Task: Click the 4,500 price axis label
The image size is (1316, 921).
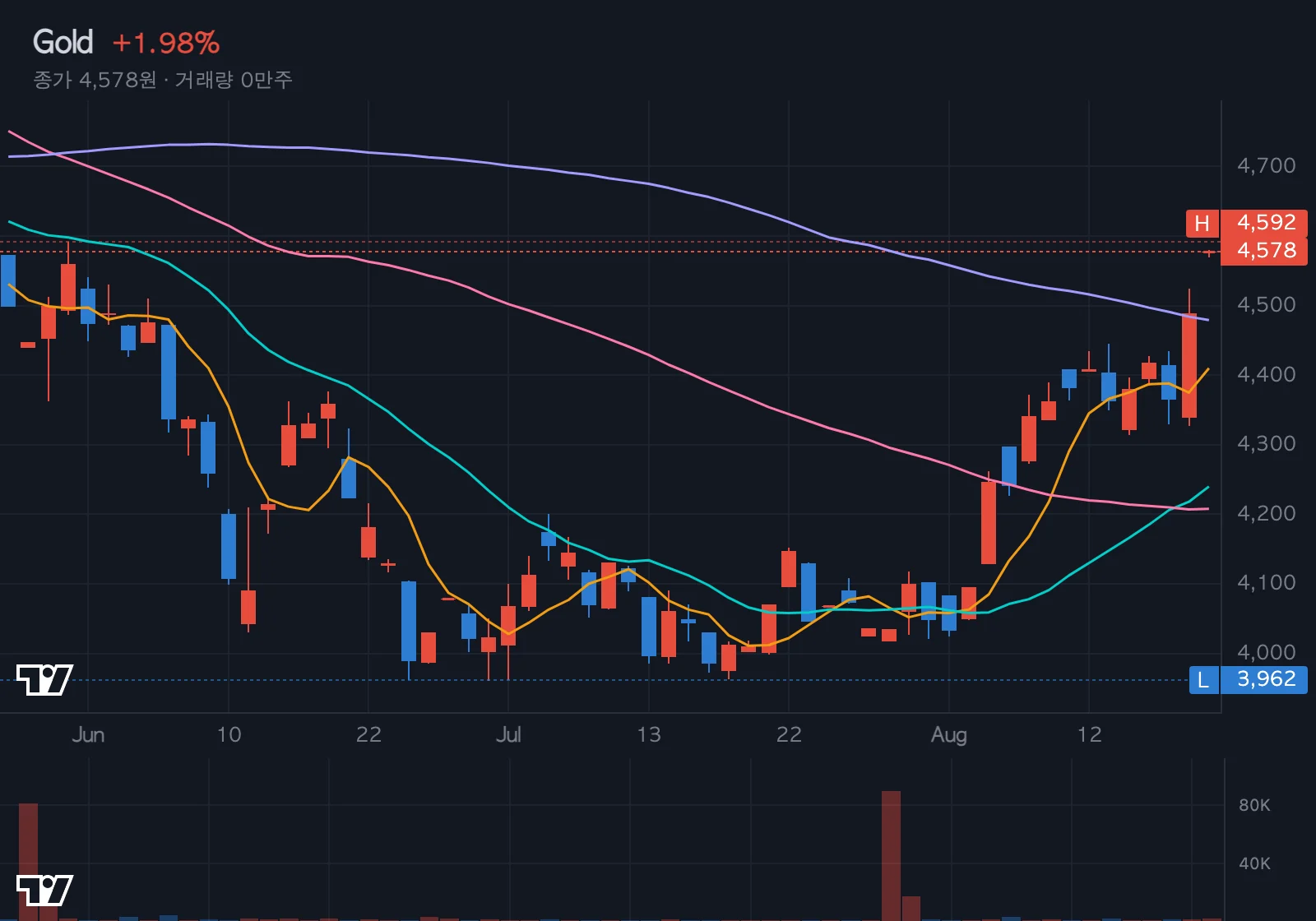Action: click(x=1266, y=305)
